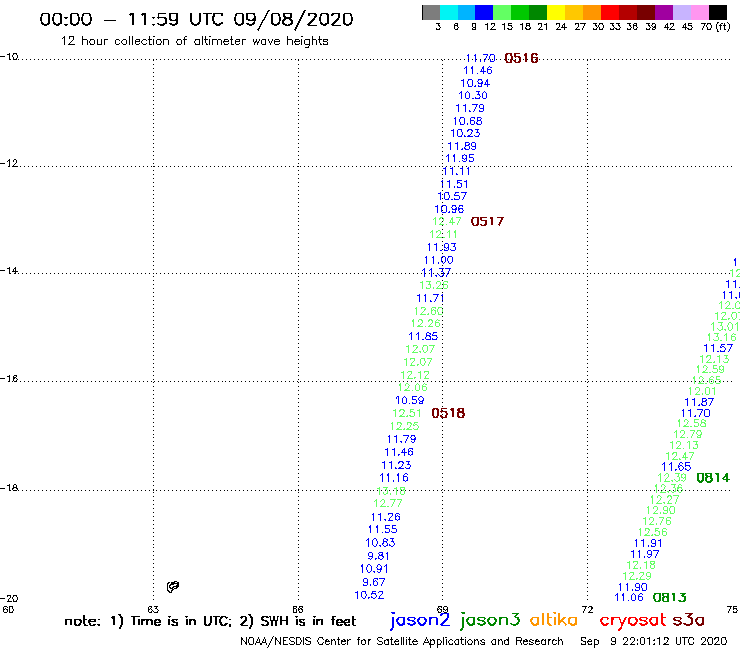
Task: Click the 0813 pass time marker
Action: [669, 598]
